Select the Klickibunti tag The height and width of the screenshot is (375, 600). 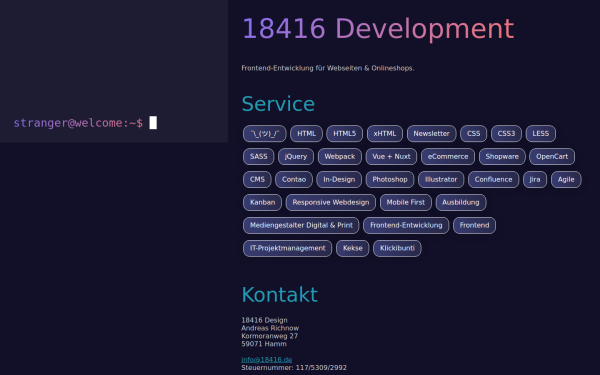click(397, 248)
